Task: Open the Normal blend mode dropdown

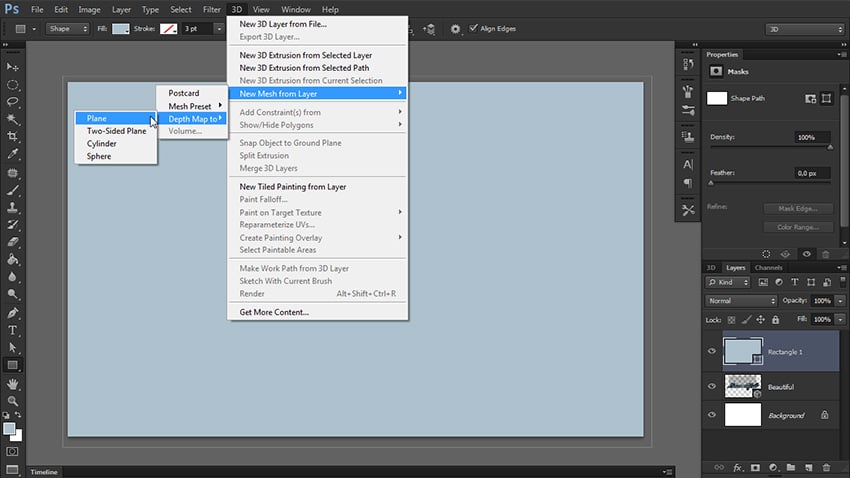Action: (741, 300)
